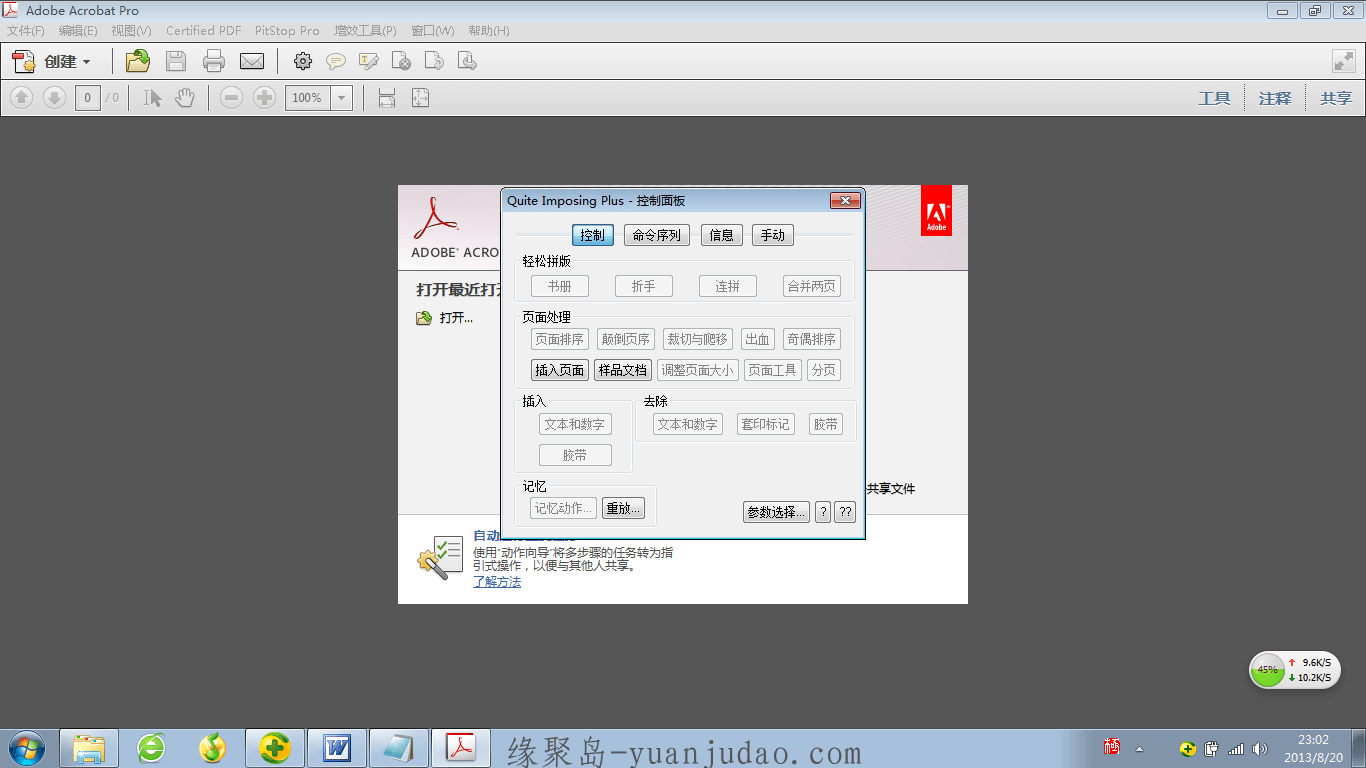Open the 编辑(E) menu

[78, 31]
